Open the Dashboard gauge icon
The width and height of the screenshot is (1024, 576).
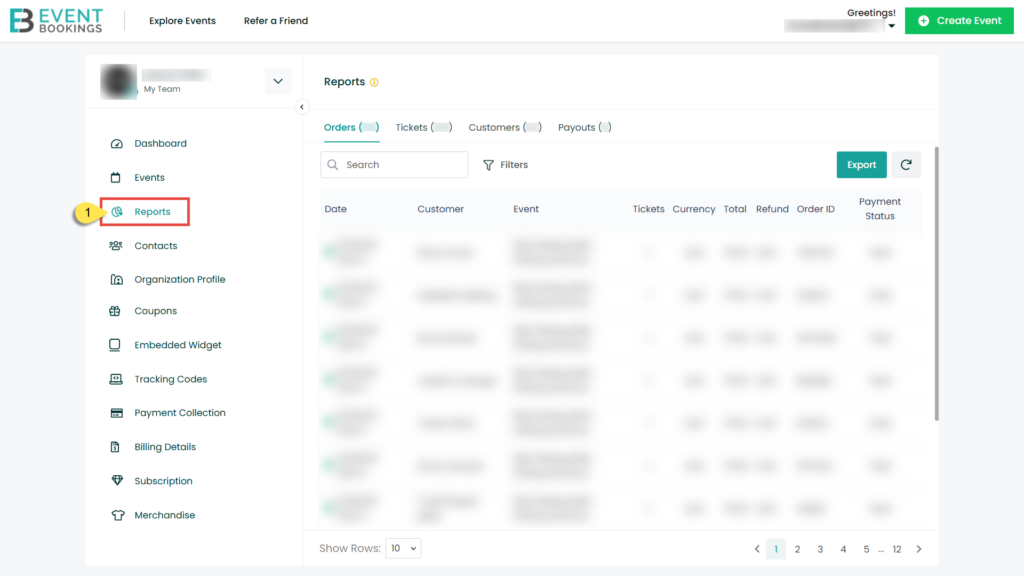tap(116, 144)
